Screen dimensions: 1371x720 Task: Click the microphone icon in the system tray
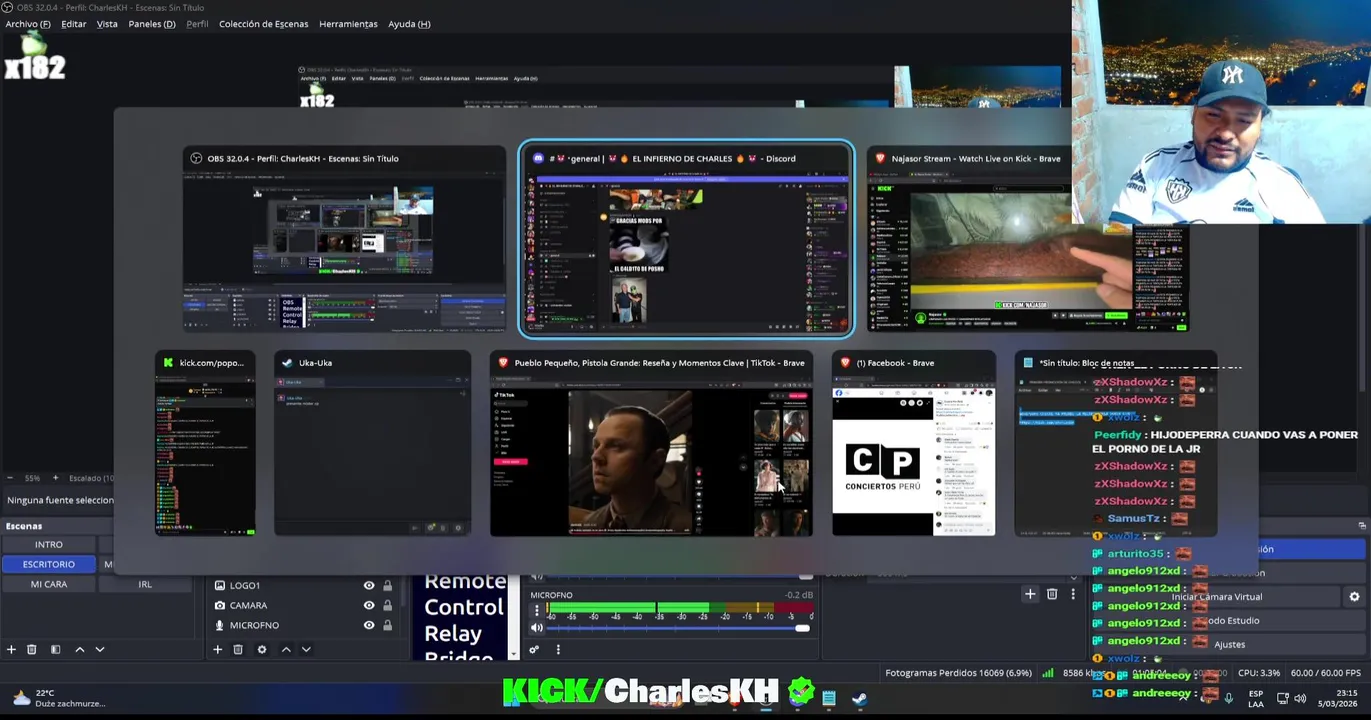[1229, 698]
